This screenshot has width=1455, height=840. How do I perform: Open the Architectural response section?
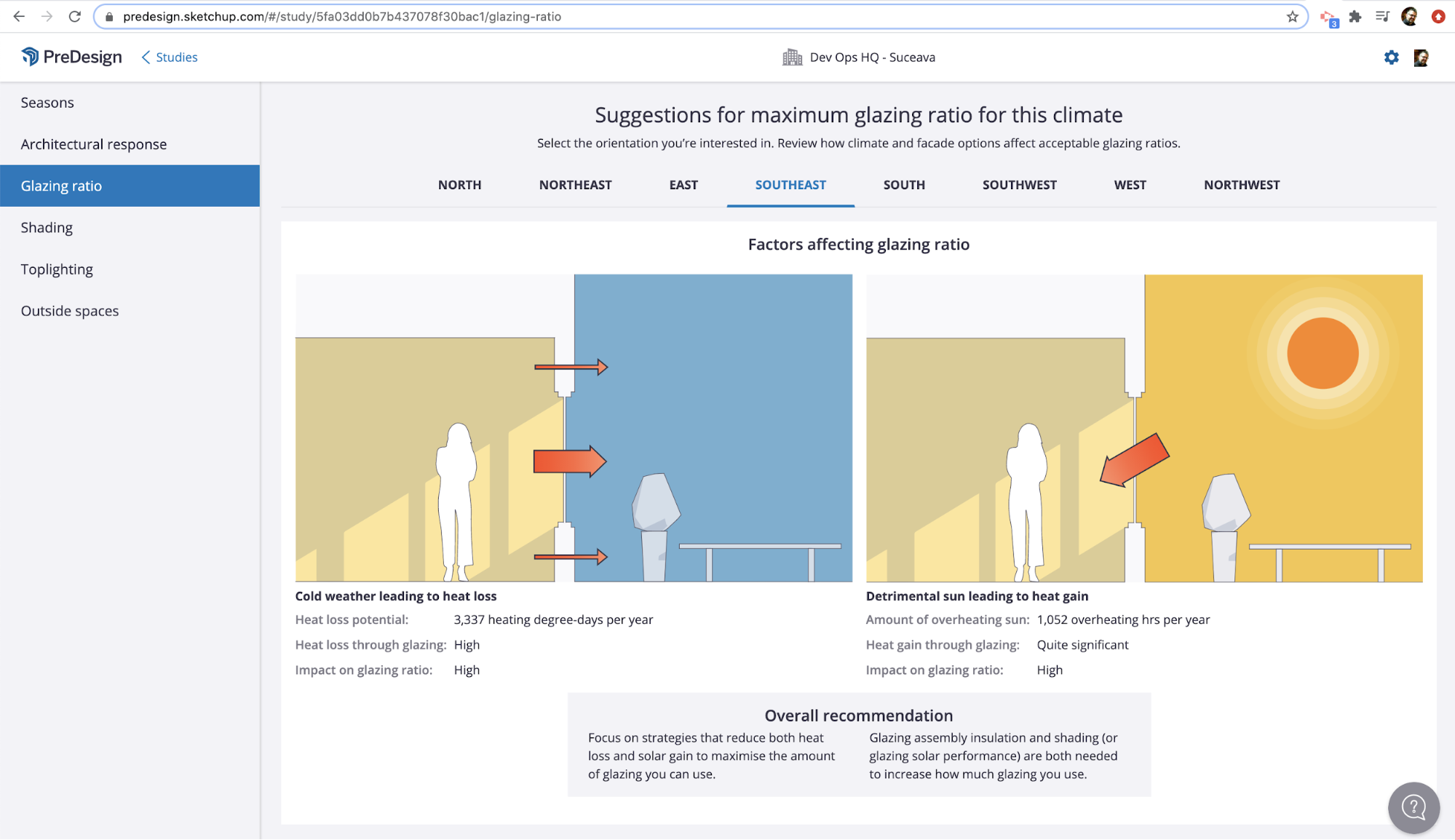[93, 143]
